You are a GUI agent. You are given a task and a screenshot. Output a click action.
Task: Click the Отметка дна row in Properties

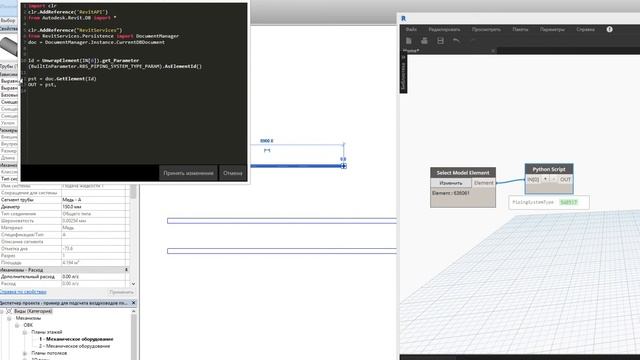pyautogui.click(x=64, y=249)
